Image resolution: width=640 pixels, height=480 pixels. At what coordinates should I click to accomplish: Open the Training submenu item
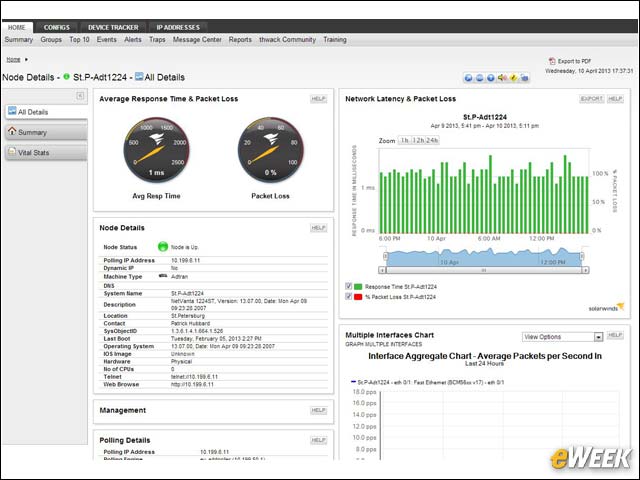tap(335, 40)
